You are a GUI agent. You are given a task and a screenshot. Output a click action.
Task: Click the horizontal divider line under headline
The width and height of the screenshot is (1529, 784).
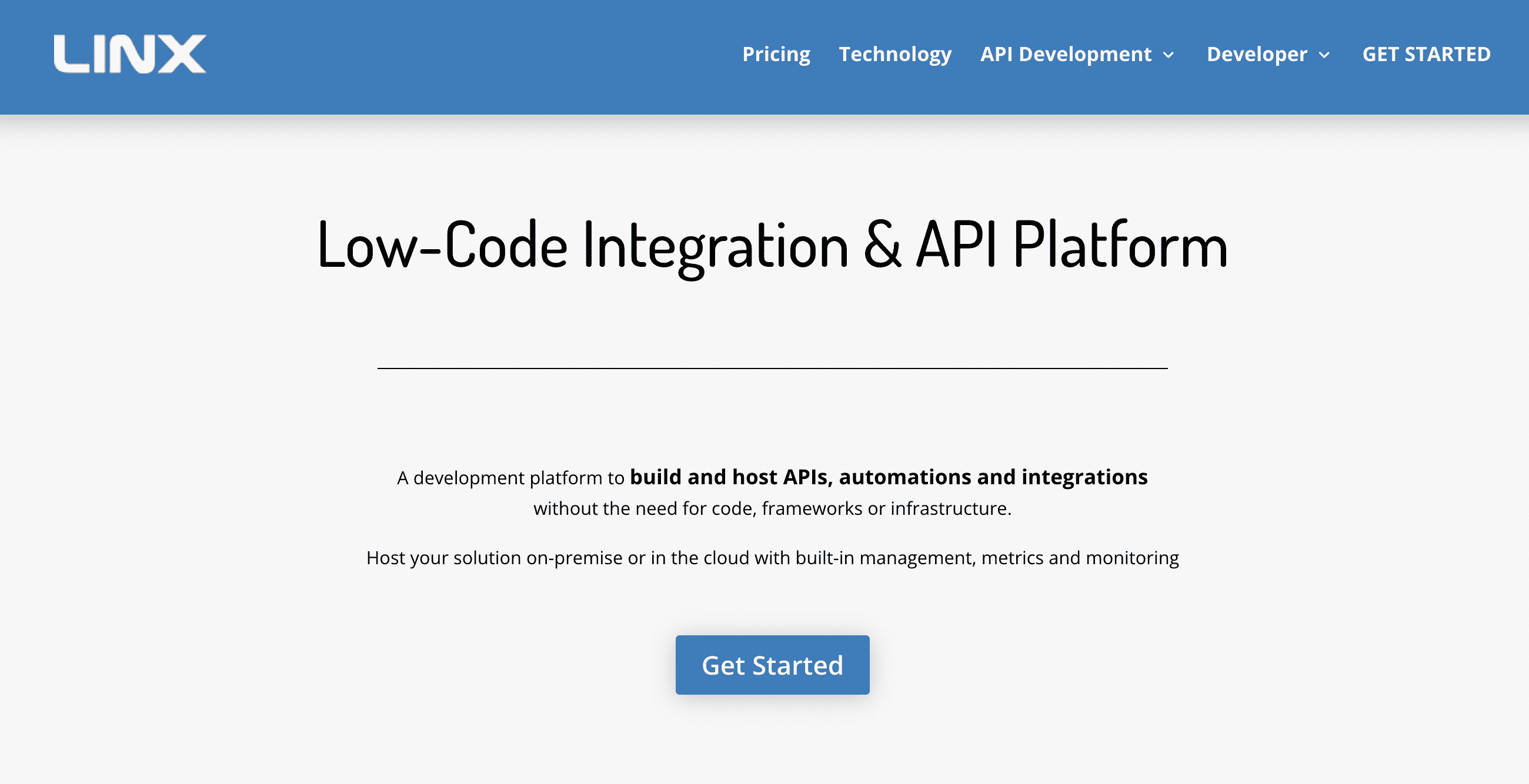[x=772, y=368]
